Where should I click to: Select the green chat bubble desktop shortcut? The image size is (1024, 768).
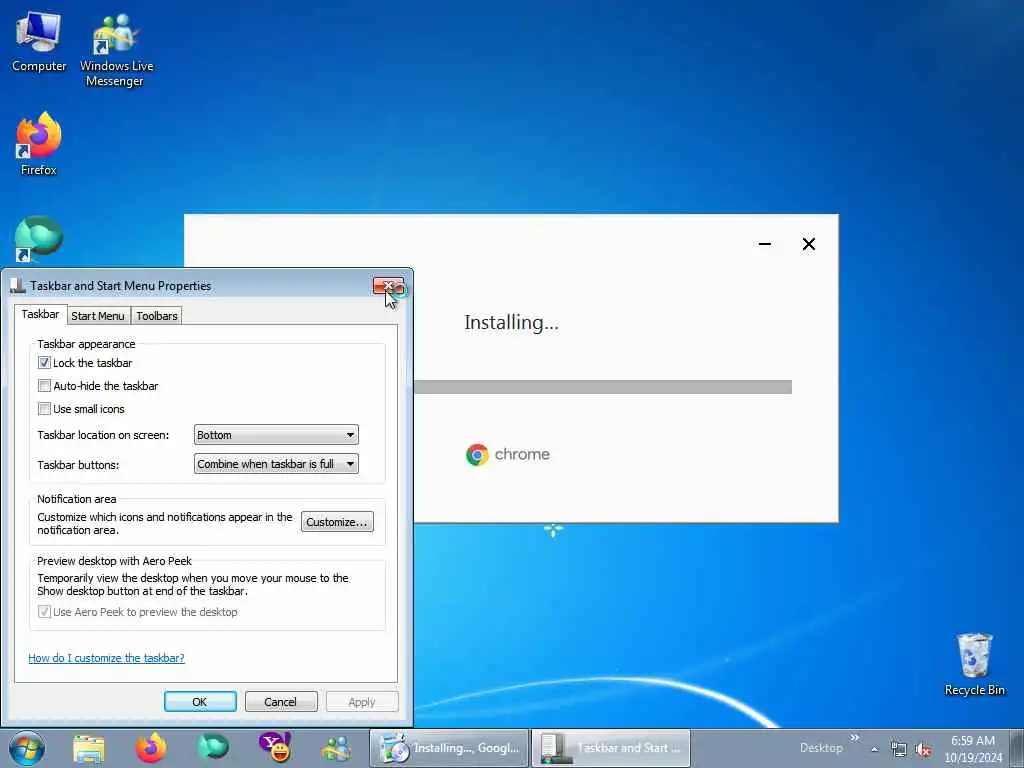(x=39, y=238)
